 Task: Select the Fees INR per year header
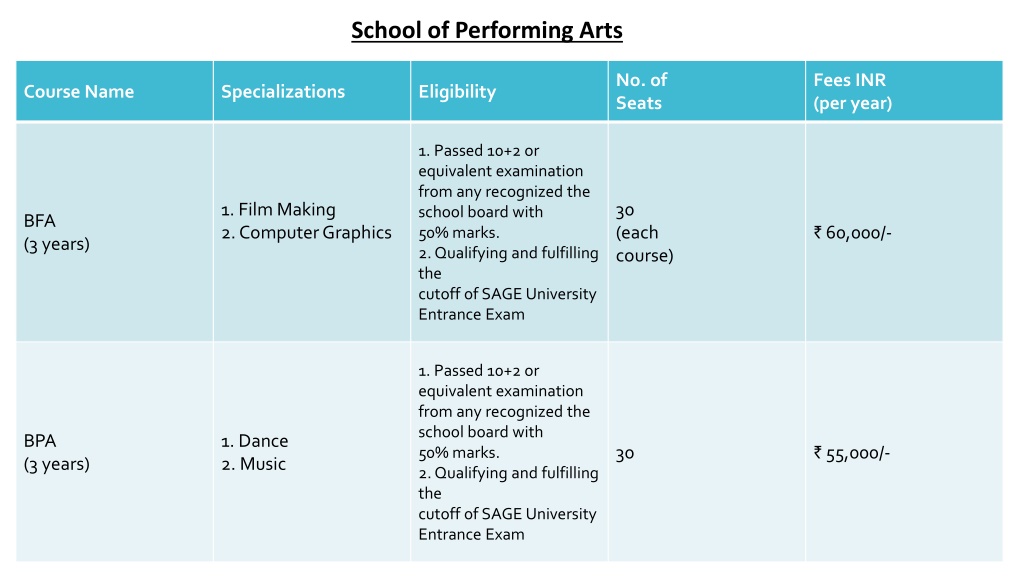tap(852, 91)
